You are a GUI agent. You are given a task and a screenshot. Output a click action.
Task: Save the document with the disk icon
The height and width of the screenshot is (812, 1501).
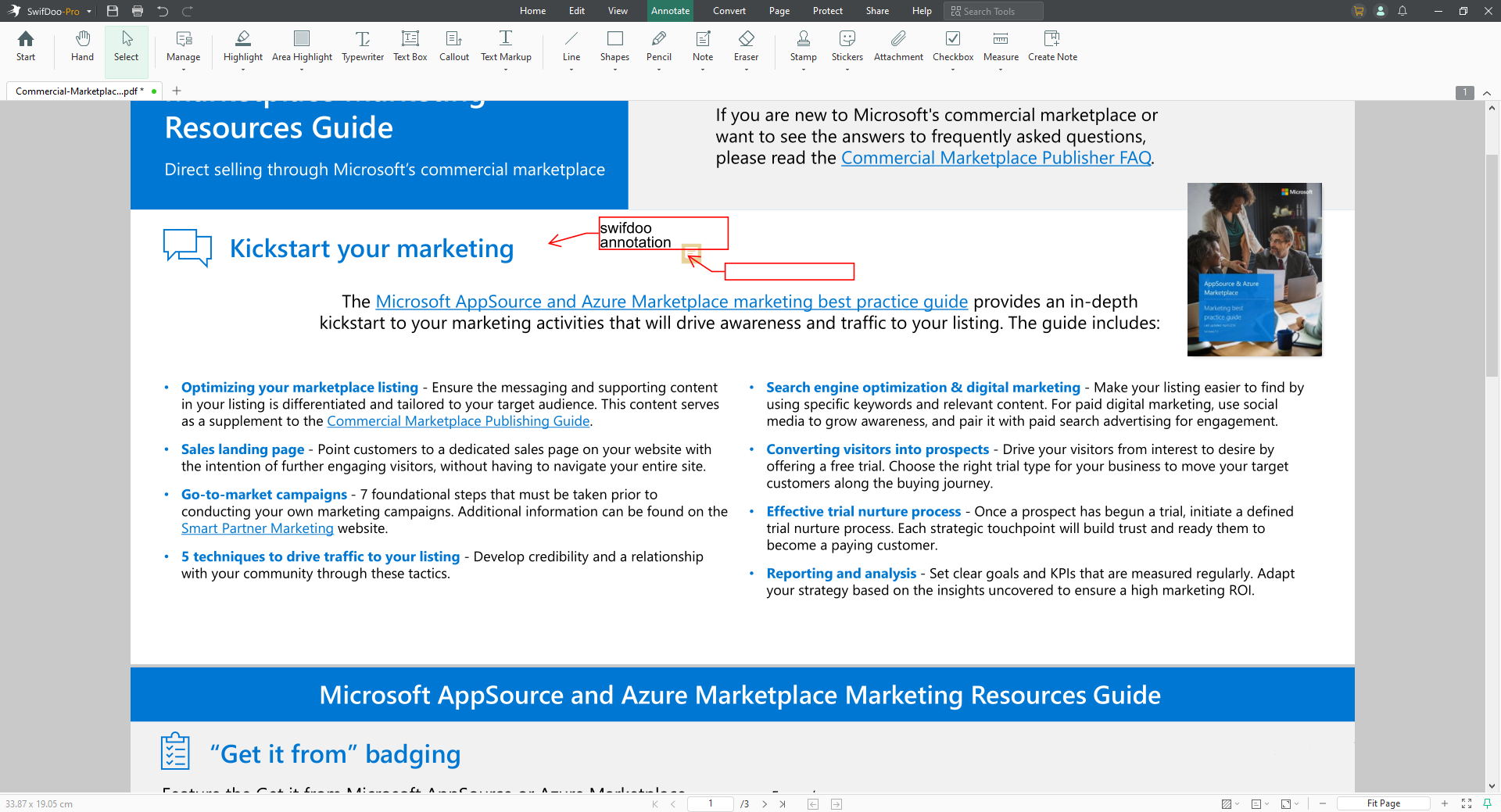pyautogui.click(x=113, y=11)
